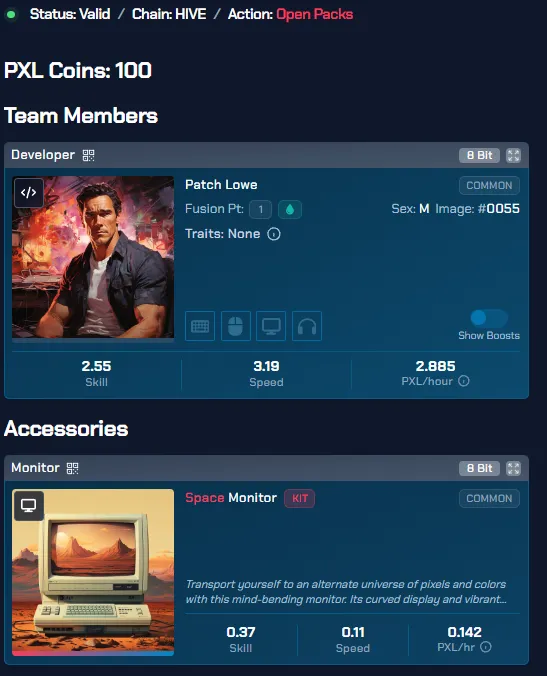Select the monitor accessory slot
Screen dimensions: 547x676
click(x=271, y=326)
